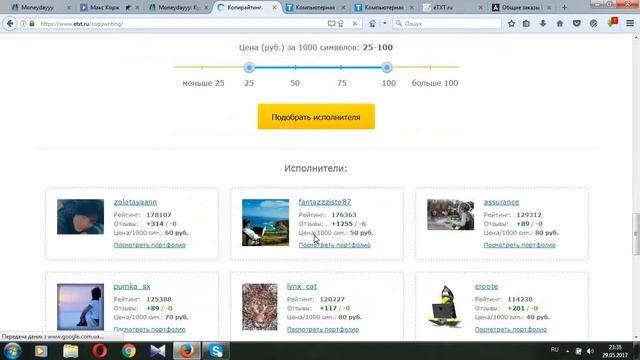Click the RU language indicator in the tray
Image resolution: width=640 pixels, height=360 pixels.
[x=554, y=350]
